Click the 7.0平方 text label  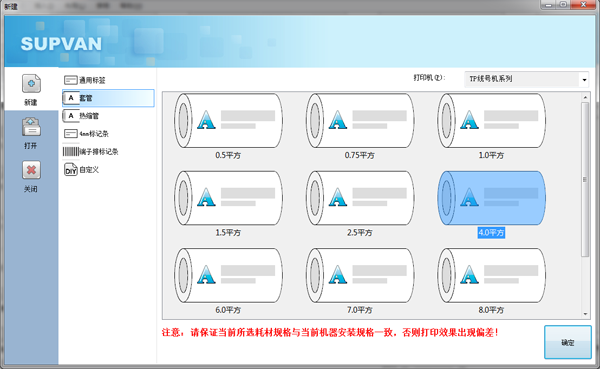click(360, 310)
